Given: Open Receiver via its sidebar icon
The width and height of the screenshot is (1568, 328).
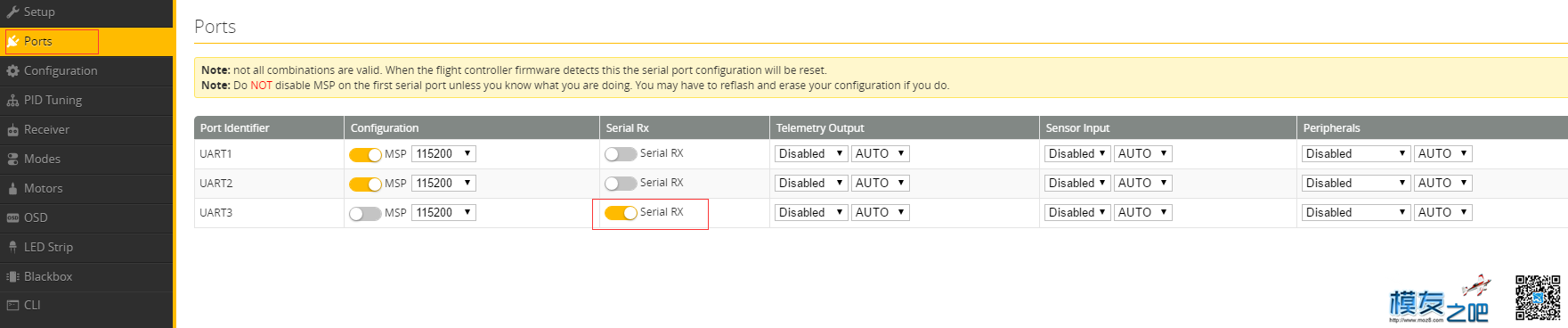Looking at the screenshot, I should click(x=12, y=129).
